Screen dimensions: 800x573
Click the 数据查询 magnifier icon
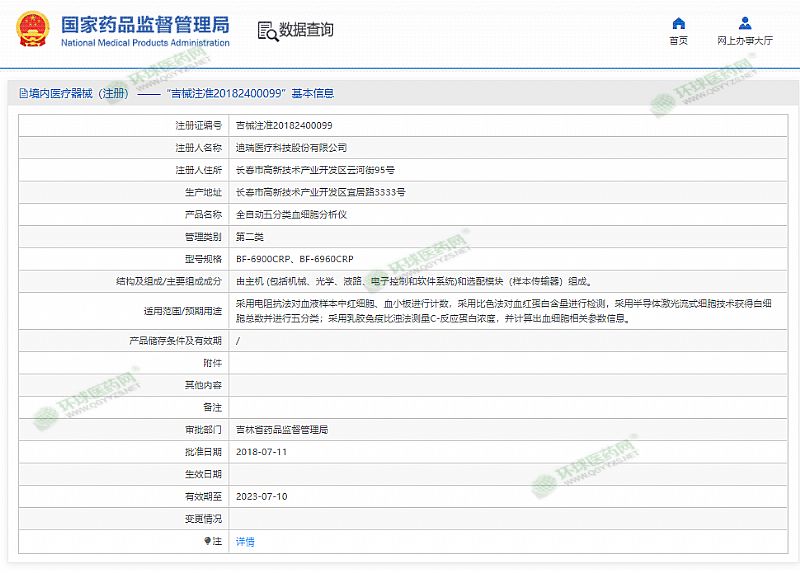pyautogui.click(x=267, y=31)
